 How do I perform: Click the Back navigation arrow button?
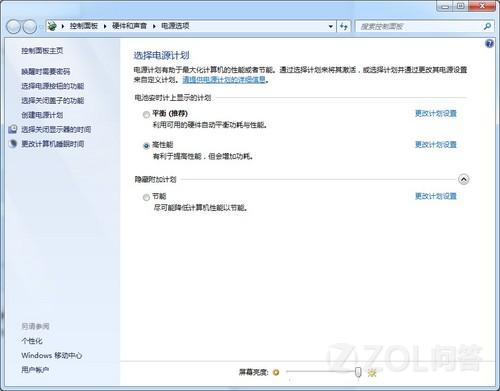[13, 26]
